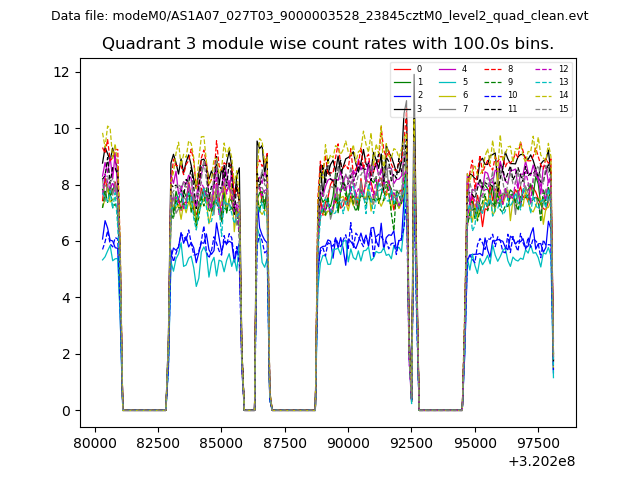The image size is (640, 480).
Task: Click the data file path text at top
Action: coord(319,16)
